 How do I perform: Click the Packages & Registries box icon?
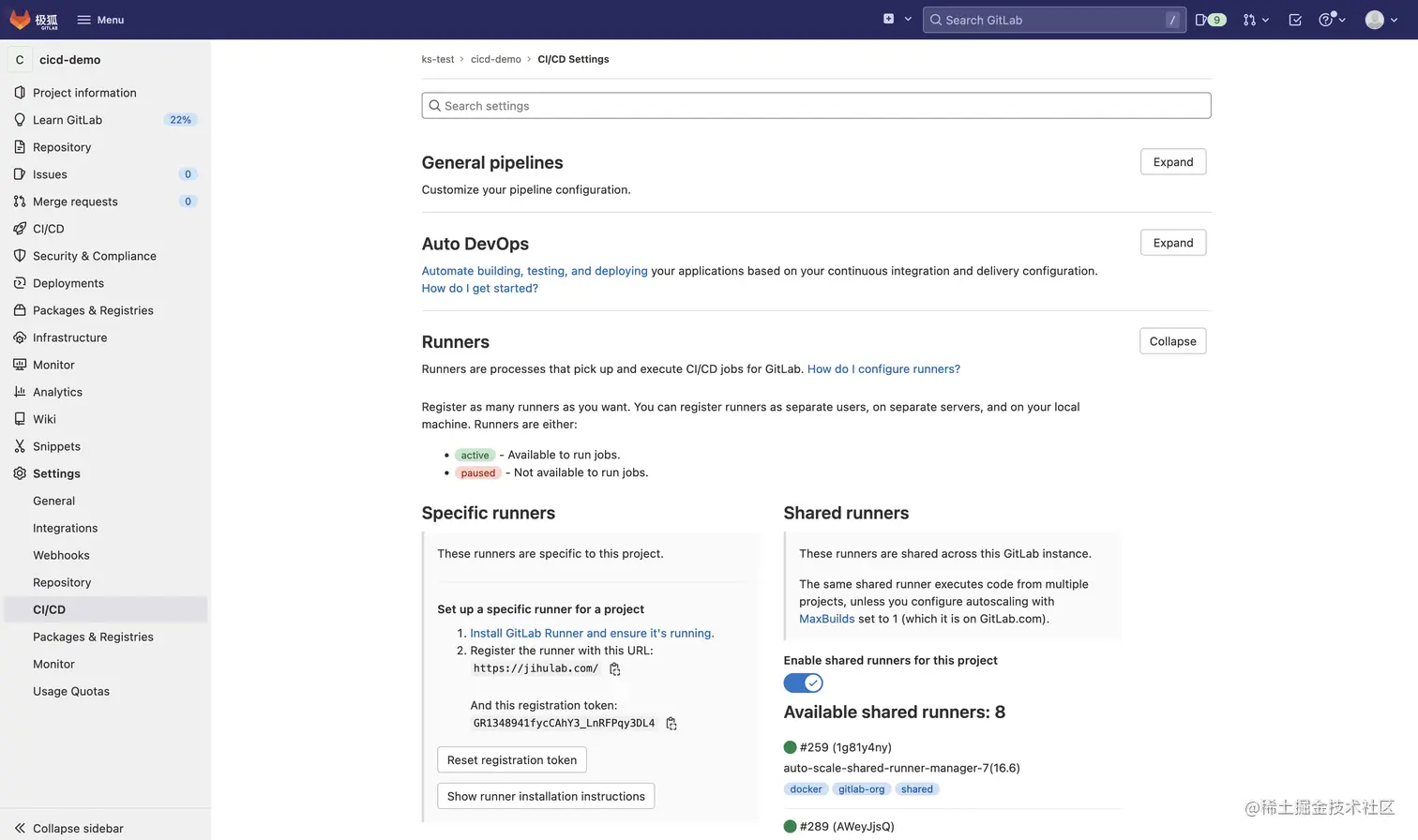[20, 310]
